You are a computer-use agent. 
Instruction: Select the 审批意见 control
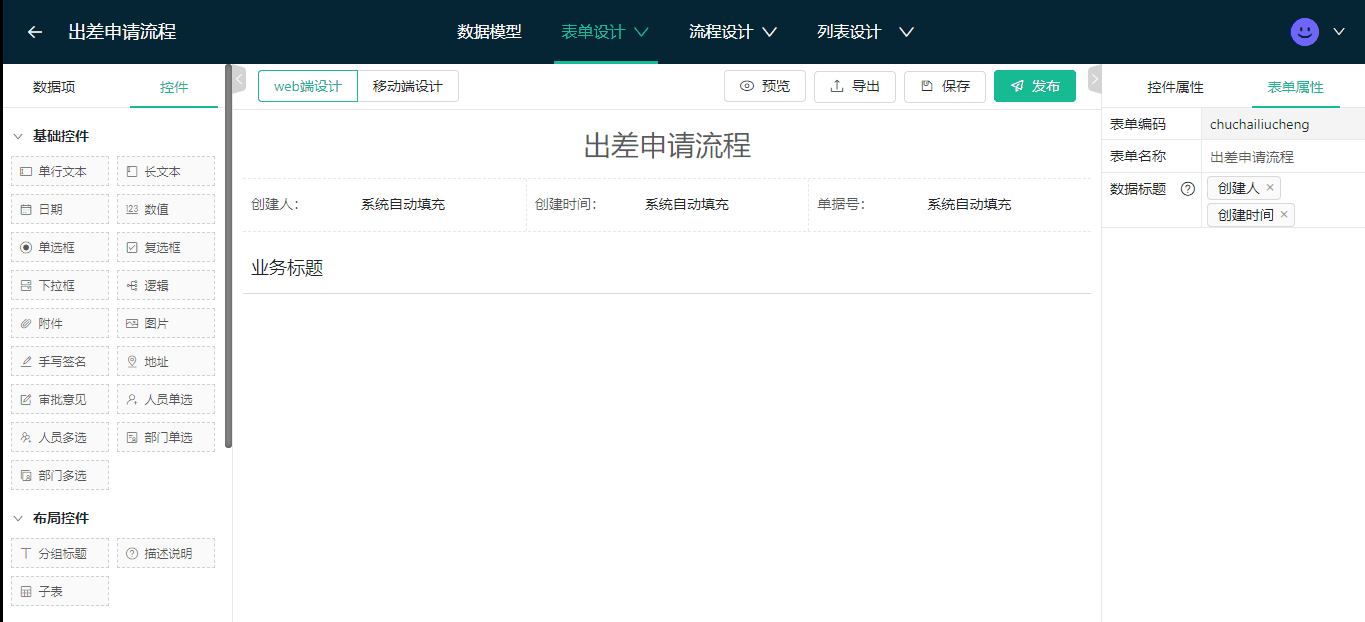click(x=60, y=399)
